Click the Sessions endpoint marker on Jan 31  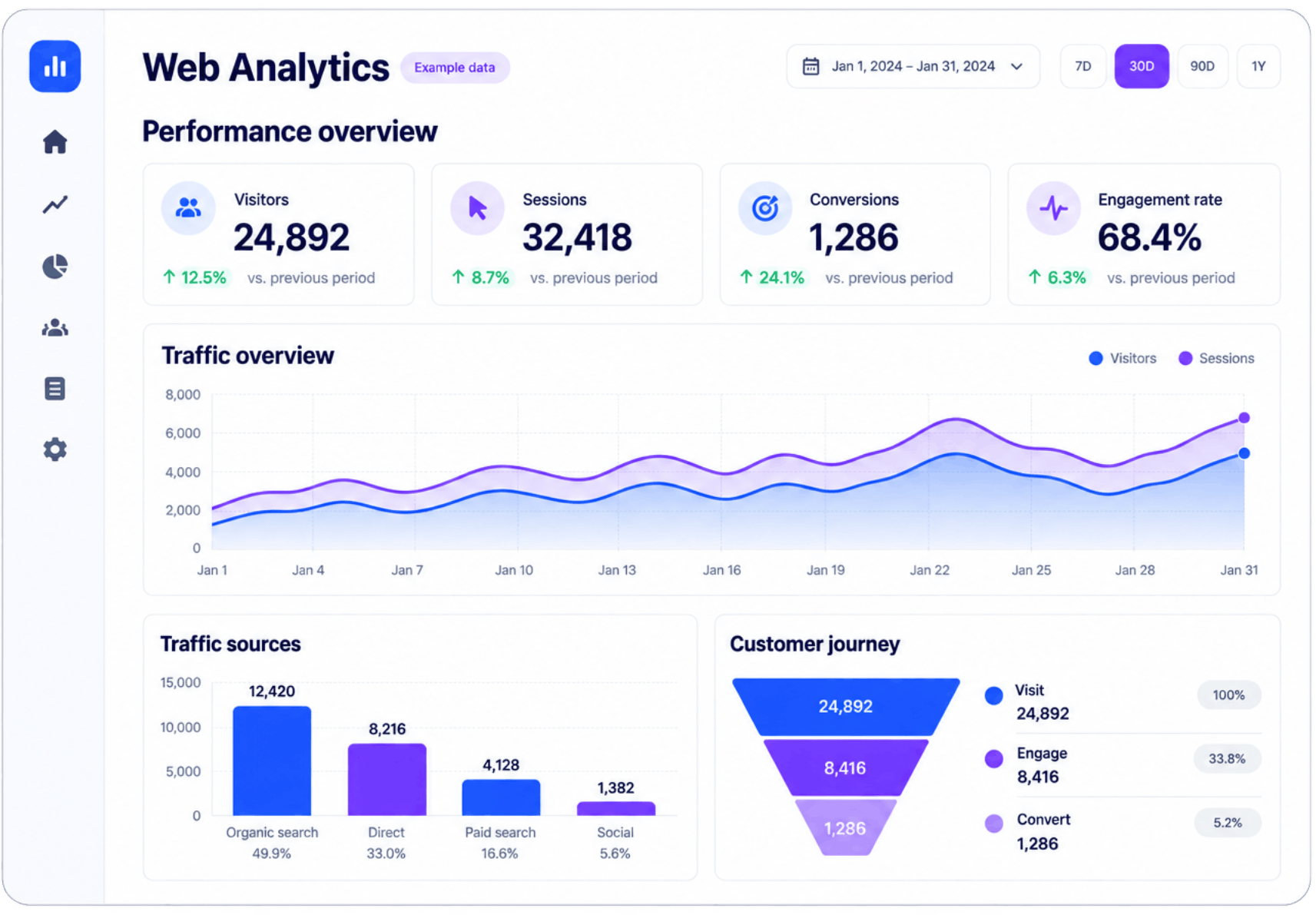pos(1244,418)
